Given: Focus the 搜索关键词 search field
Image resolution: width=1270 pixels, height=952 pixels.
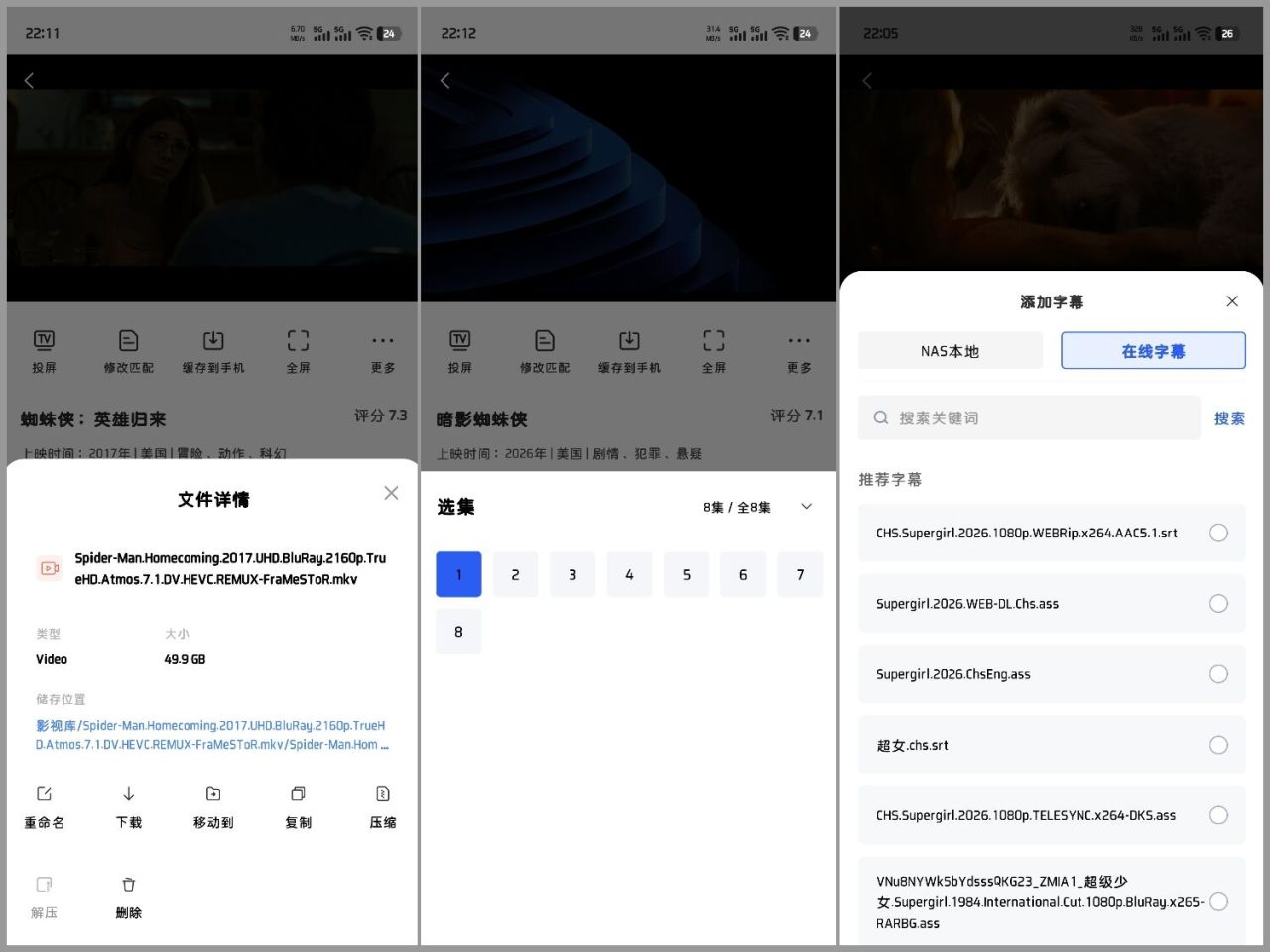Looking at the screenshot, I should [1029, 418].
